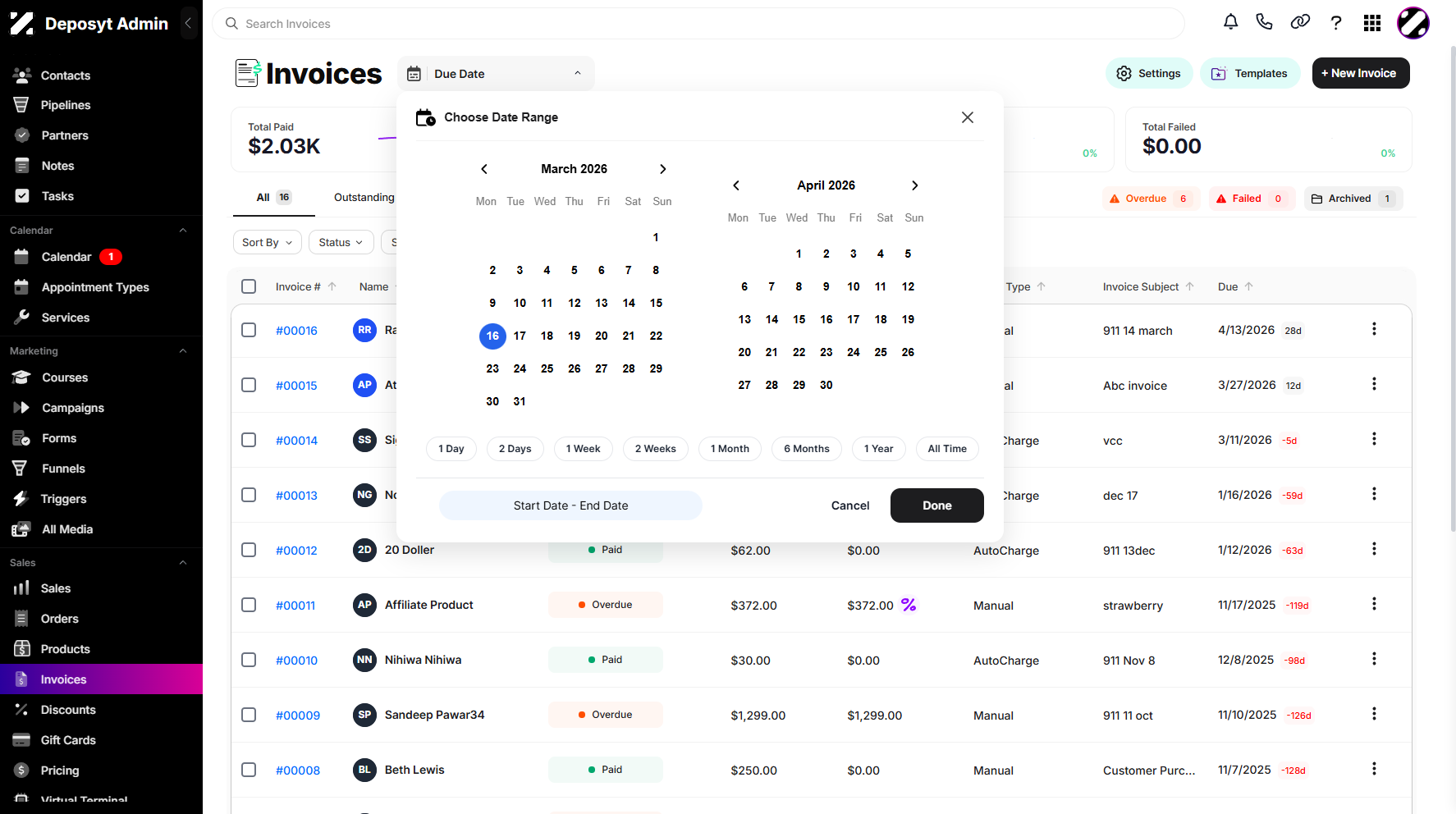The height and width of the screenshot is (814, 1456).
Task: Close the Choose Date Range popup
Action: [x=968, y=117]
